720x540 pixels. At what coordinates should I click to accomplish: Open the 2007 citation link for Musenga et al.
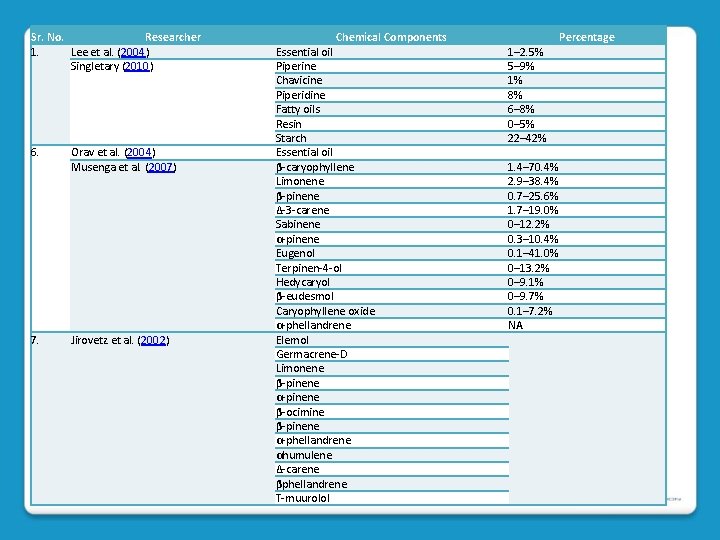161,167
